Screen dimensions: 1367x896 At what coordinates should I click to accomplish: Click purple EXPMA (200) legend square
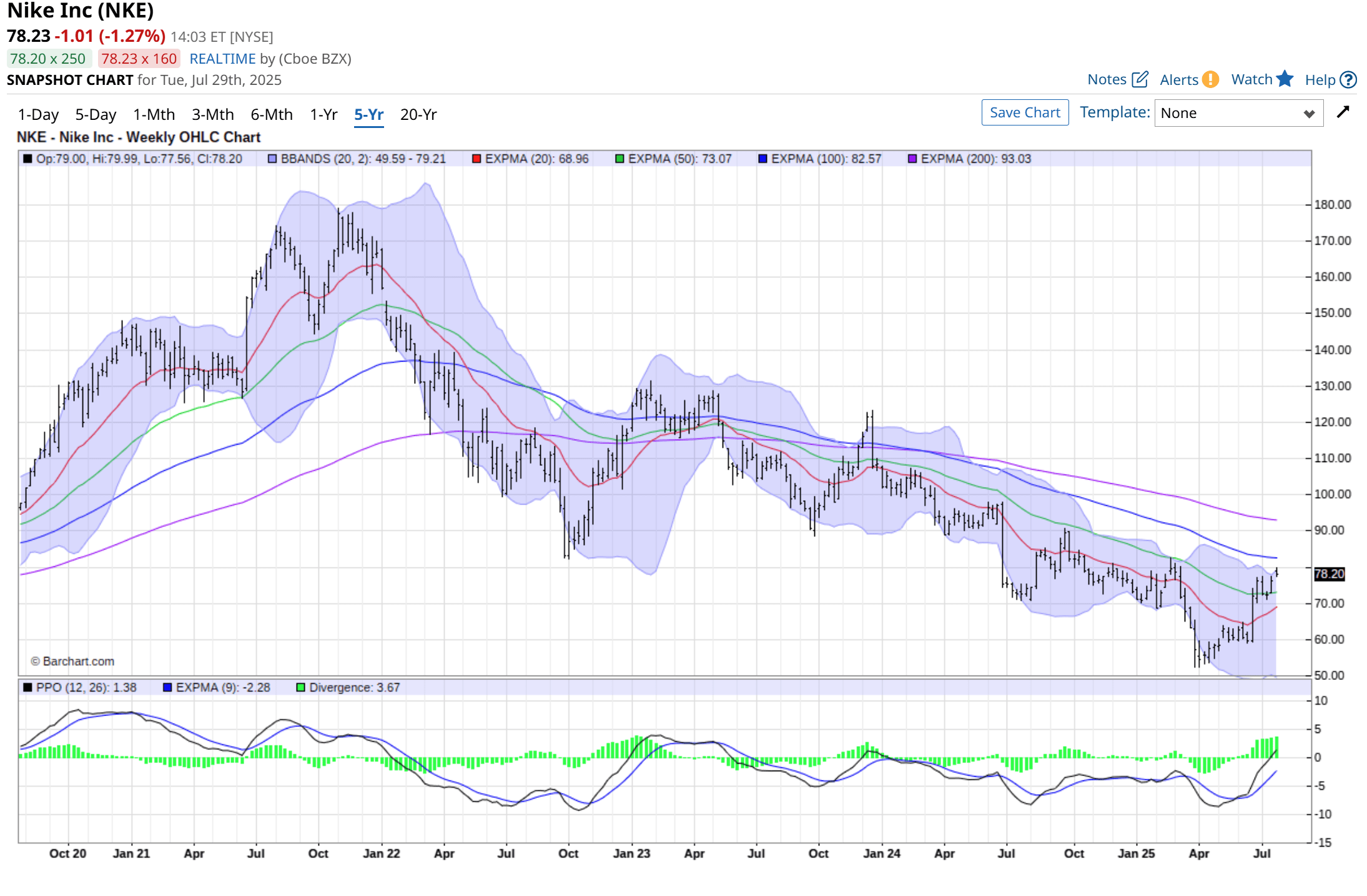[x=912, y=159]
